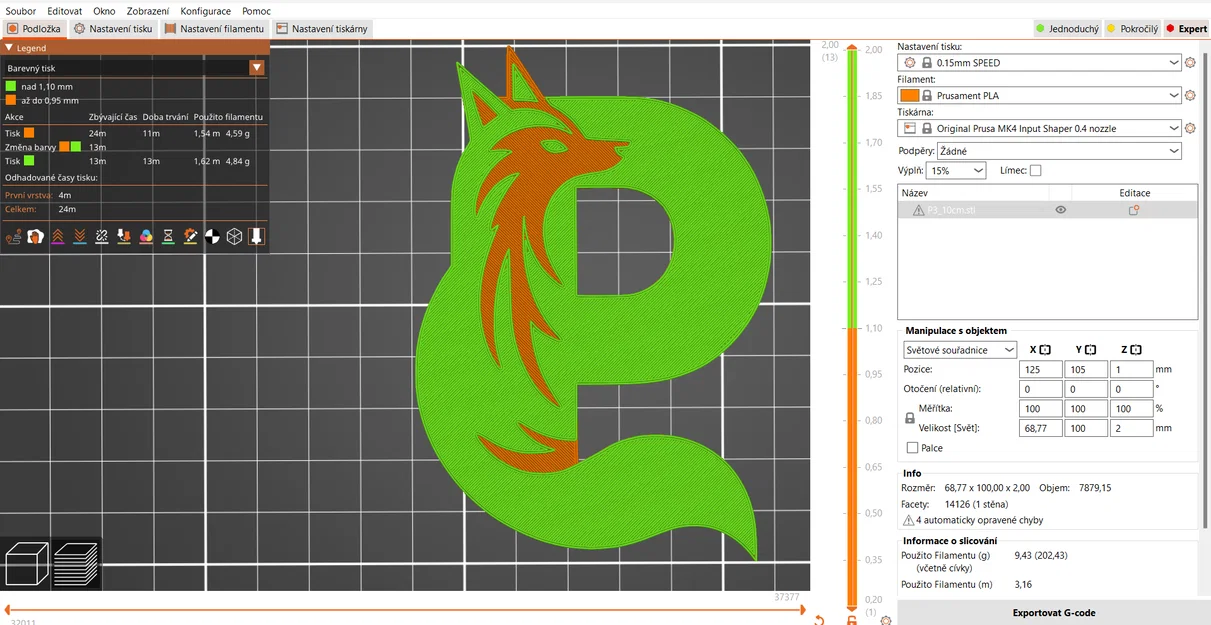Toggle wipe moves icon in legend toolbar
This screenshot has height=625, width=1211.
click(x=36, y=237)
